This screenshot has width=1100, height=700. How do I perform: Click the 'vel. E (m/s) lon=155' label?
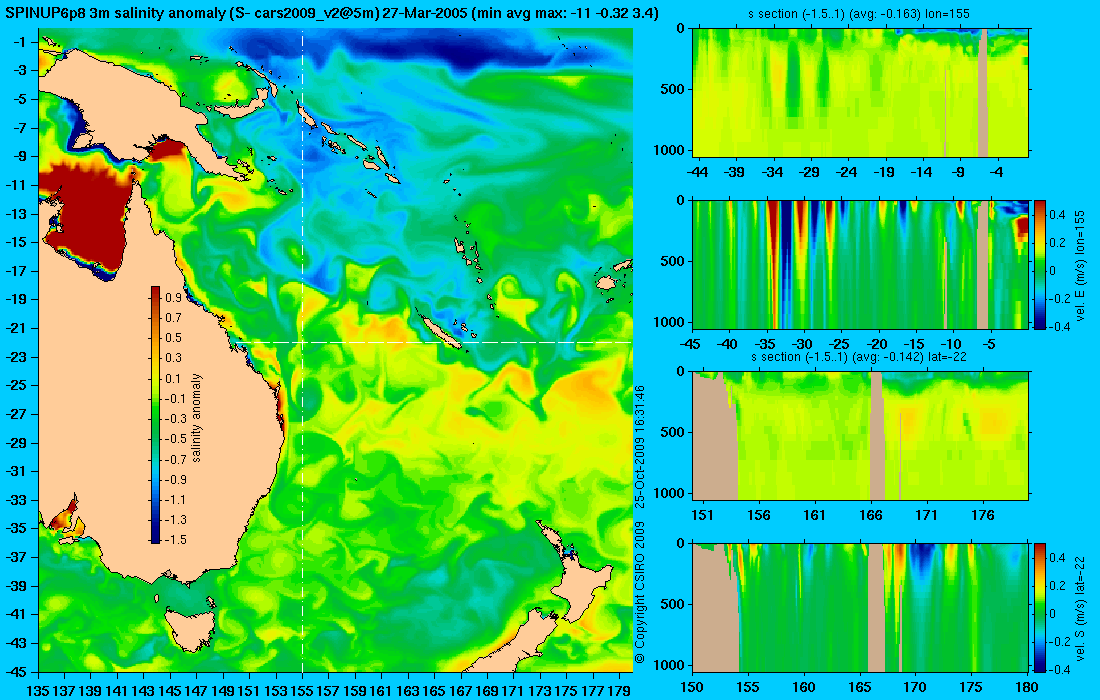coord(1080,268)
